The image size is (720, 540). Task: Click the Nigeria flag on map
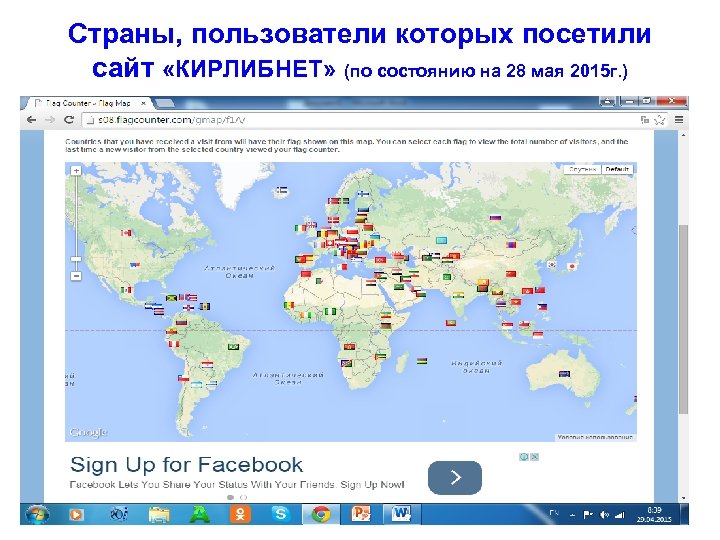pyautogui.click(x=330, y=311)
